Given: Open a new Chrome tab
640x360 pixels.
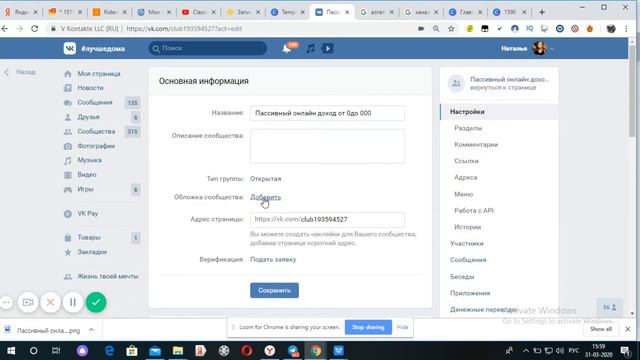Looking at the screenshot, I should pyautogui.click(x=542, y=12).
